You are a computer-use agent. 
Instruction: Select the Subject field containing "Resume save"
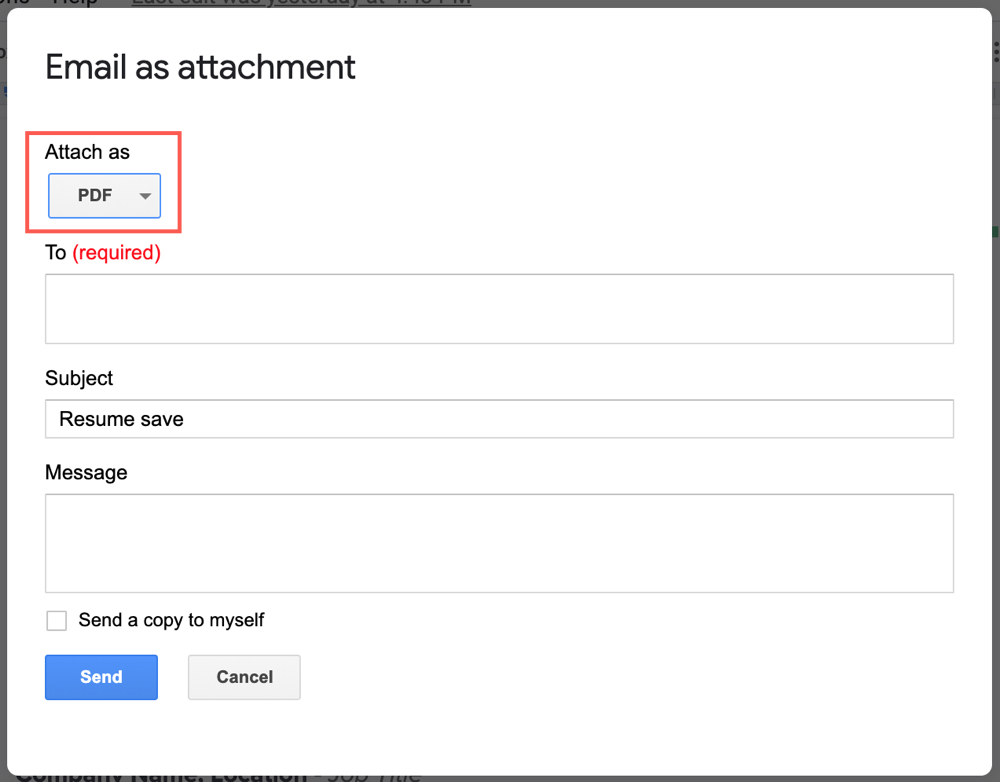click(500, 419)
